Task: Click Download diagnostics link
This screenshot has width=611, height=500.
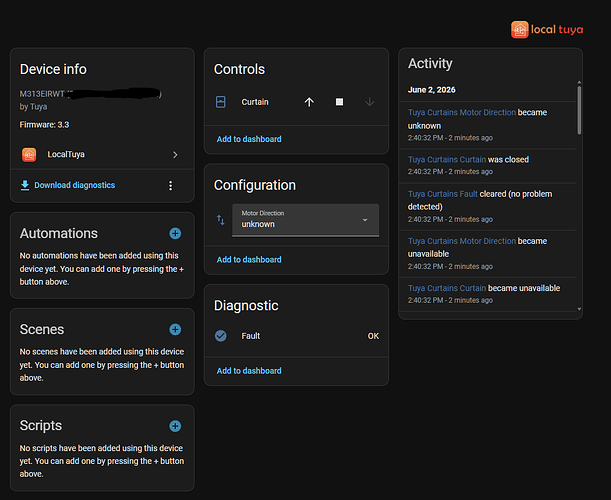Action: point(74,185)
